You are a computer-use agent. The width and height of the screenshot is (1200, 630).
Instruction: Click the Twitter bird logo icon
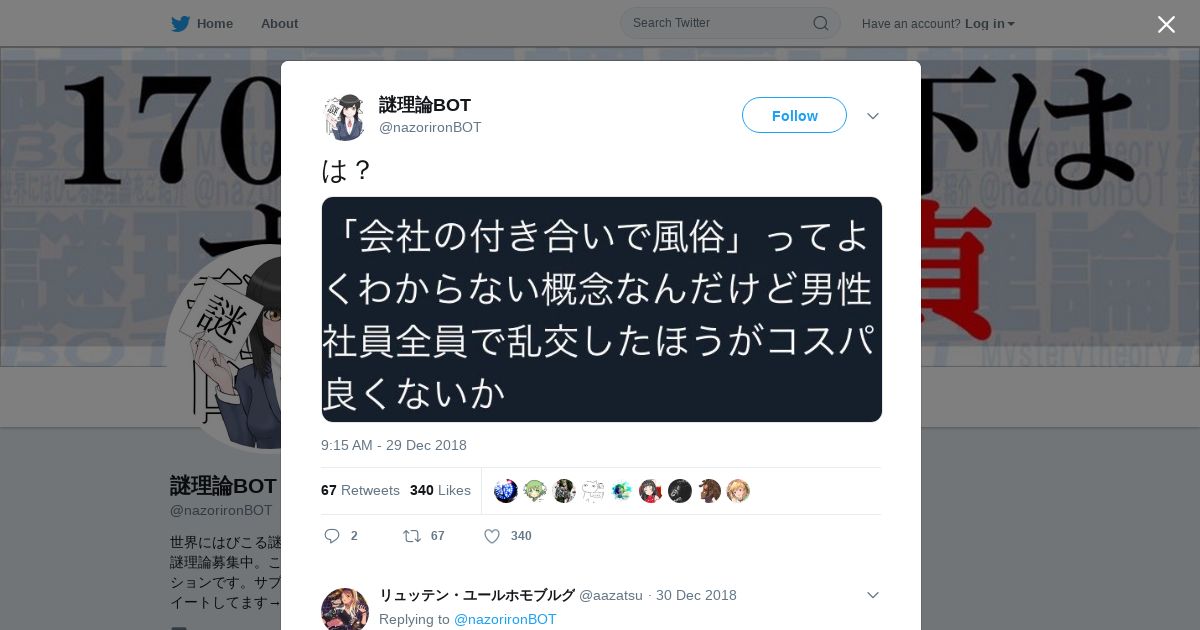(x=180, y=23)
